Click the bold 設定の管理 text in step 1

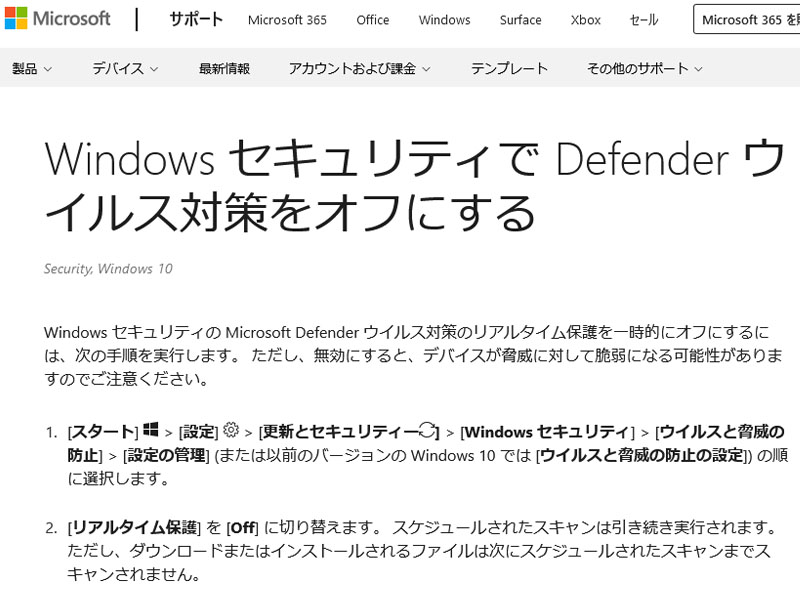tap(166, 455)
